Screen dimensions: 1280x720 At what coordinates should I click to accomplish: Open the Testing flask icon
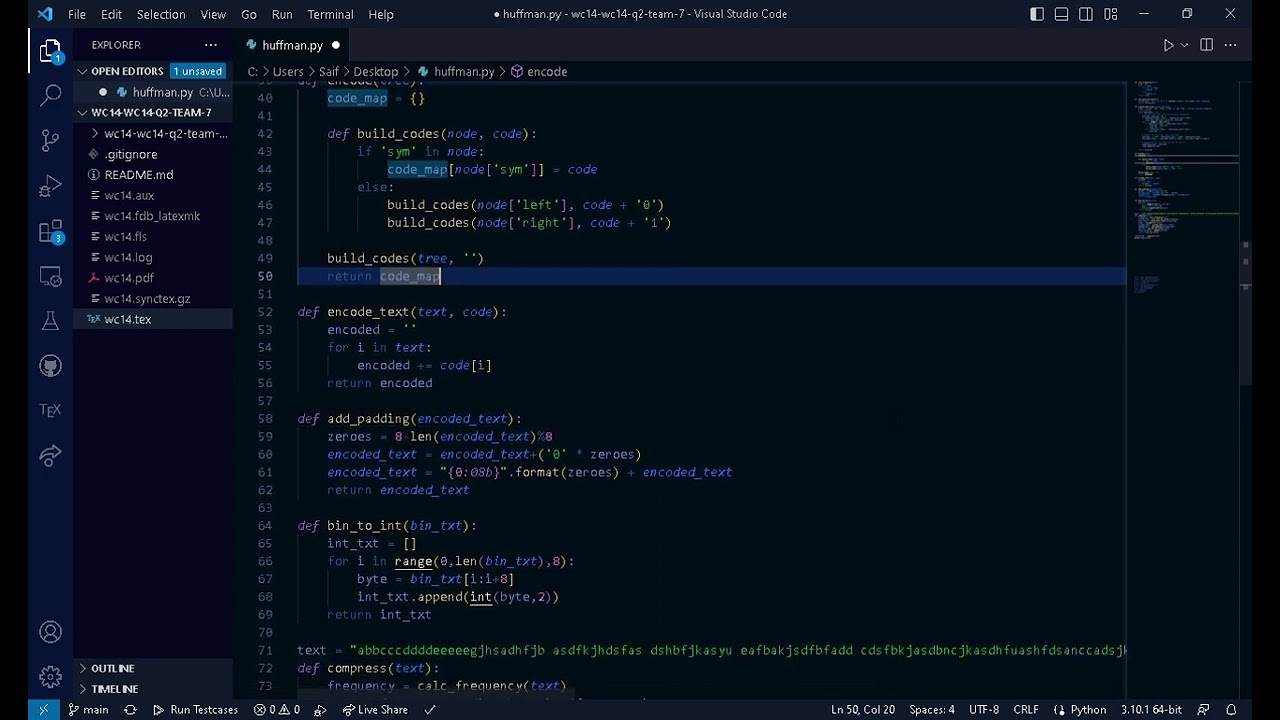(50, 321)
